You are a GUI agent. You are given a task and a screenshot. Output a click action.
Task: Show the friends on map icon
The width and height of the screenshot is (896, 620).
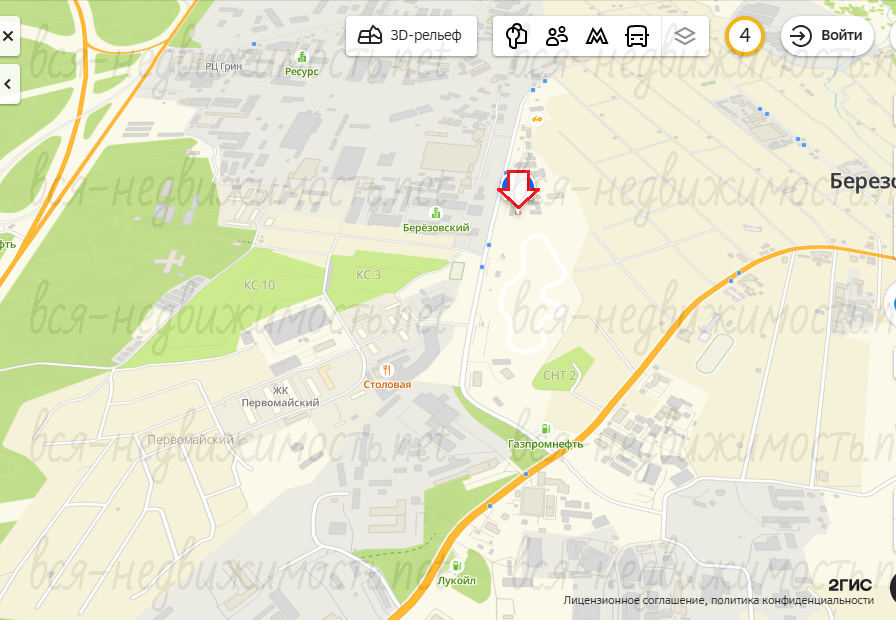click(557, 36)
